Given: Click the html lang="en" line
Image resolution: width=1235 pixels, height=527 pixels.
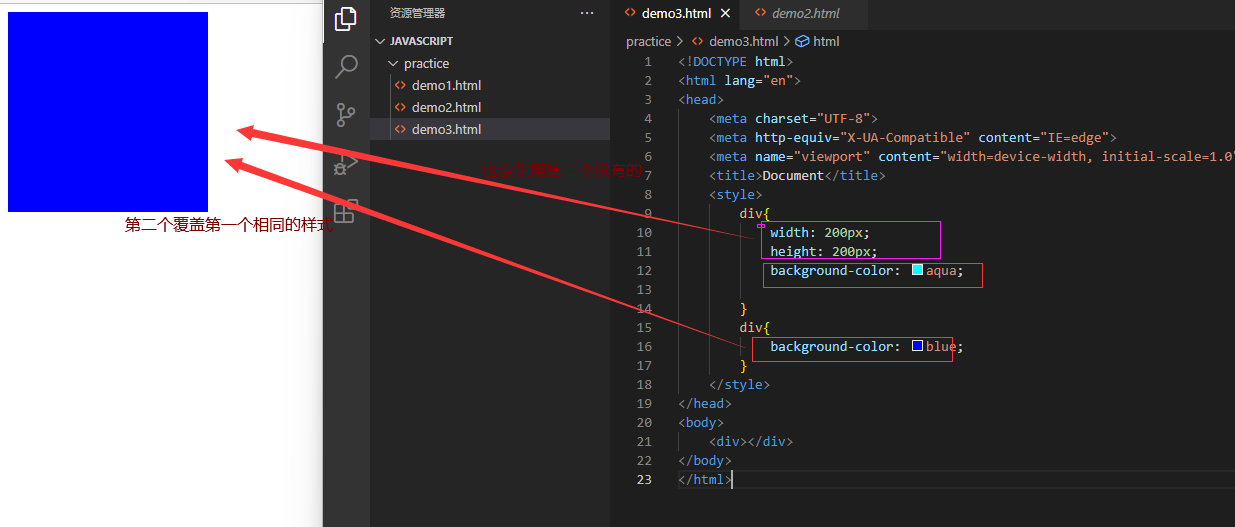Looking at the screenshot, I should 739,80.
